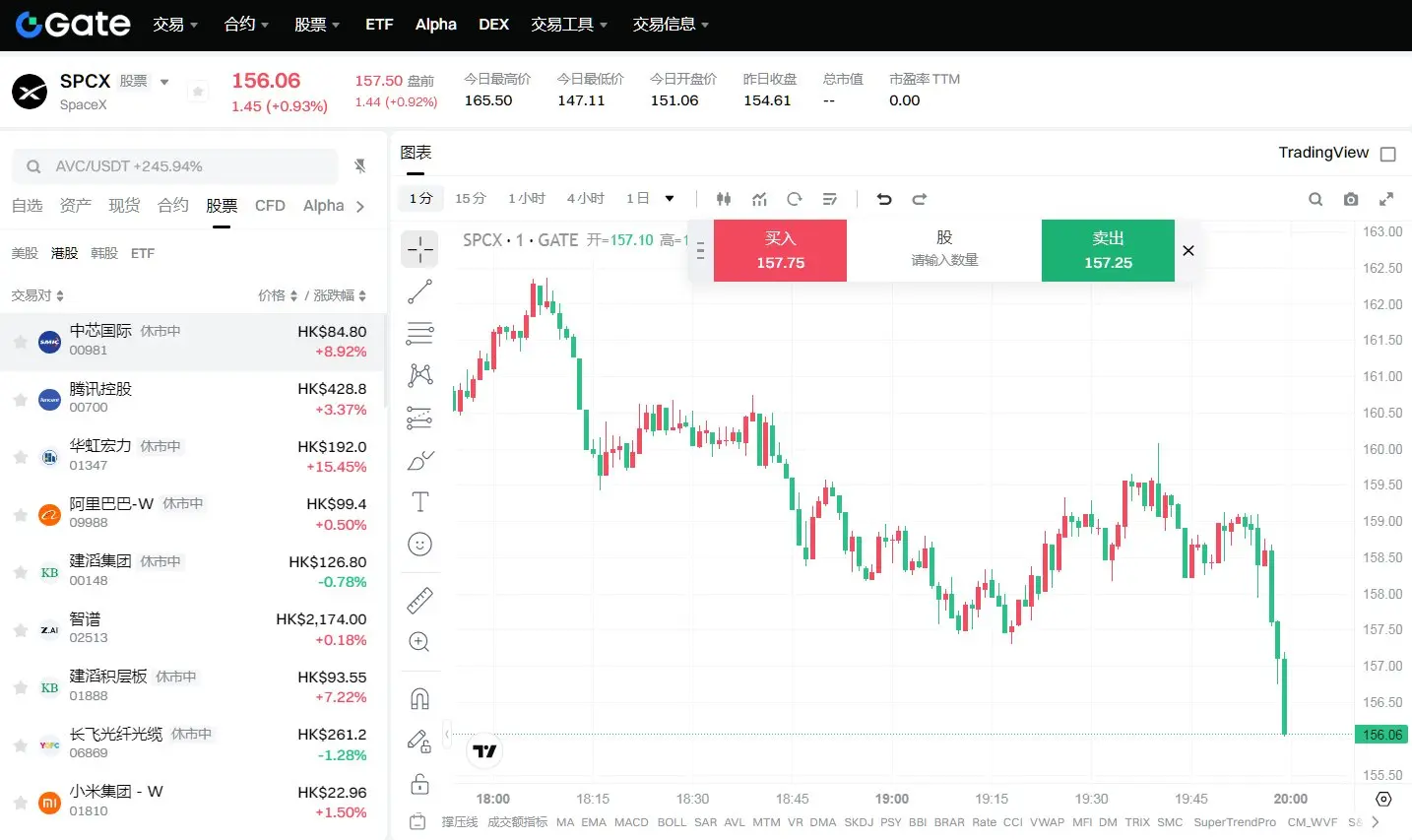Open the more time intervals dropdown arrow
This screenshot has height=840, width=1412.
tap(670, 199)
